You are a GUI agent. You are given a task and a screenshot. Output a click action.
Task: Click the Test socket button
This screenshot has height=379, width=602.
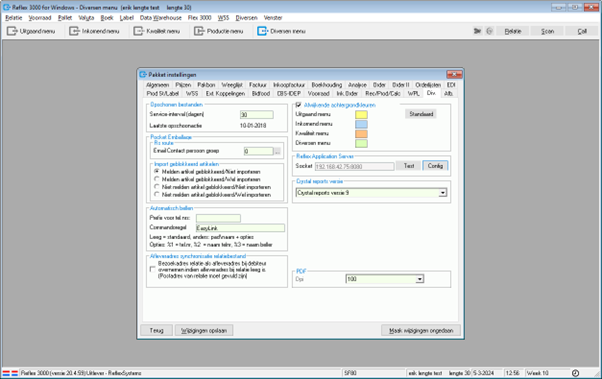pyautogui.click(x=408, y=166)
